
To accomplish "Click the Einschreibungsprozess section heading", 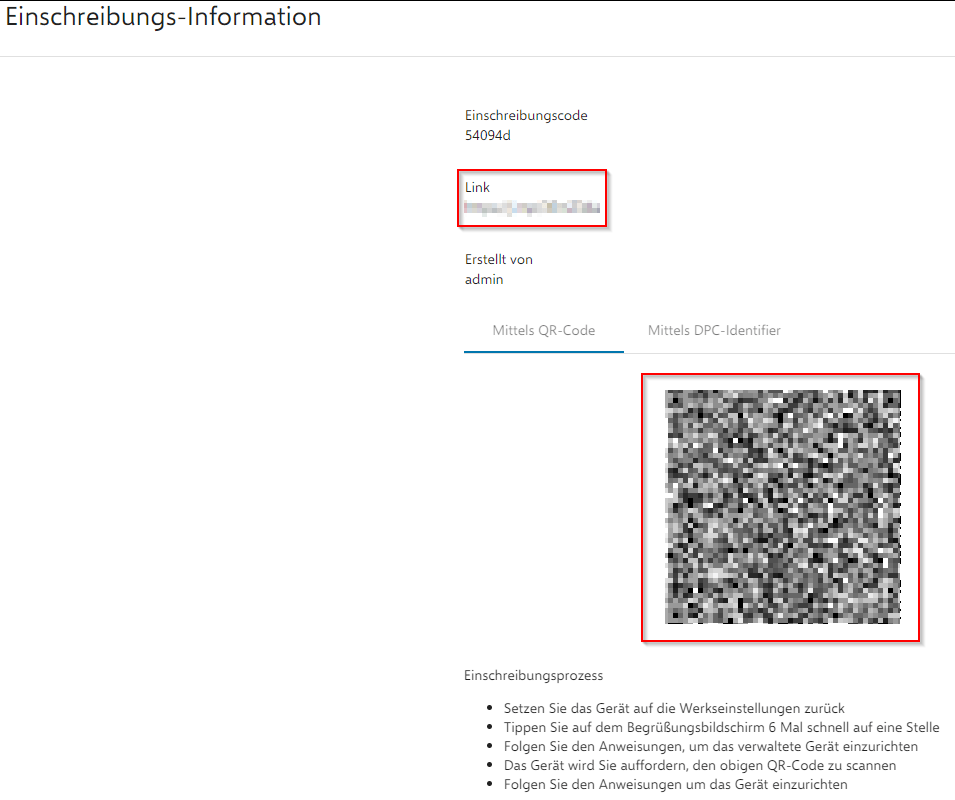I will click(x=534, y=675).
